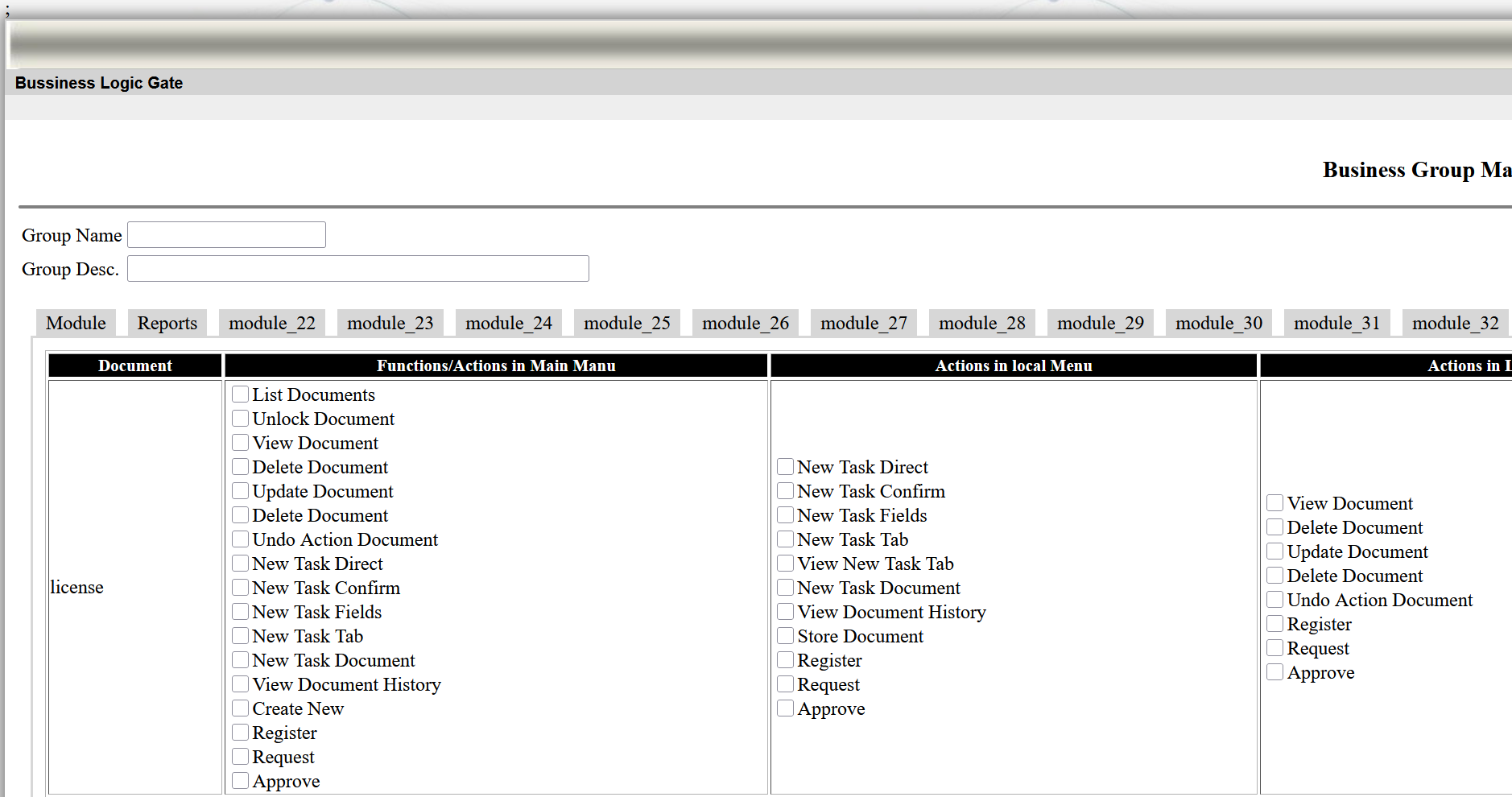1512x797 pixels.
Task: Open the module_28 tab
Action: click(982, 323)
